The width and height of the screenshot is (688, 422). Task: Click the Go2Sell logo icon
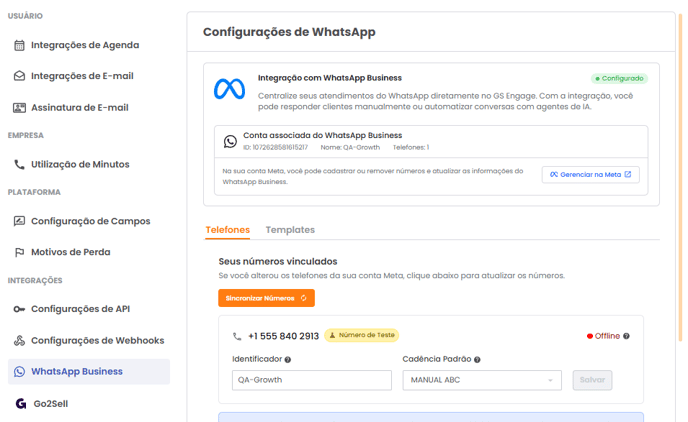20,403
